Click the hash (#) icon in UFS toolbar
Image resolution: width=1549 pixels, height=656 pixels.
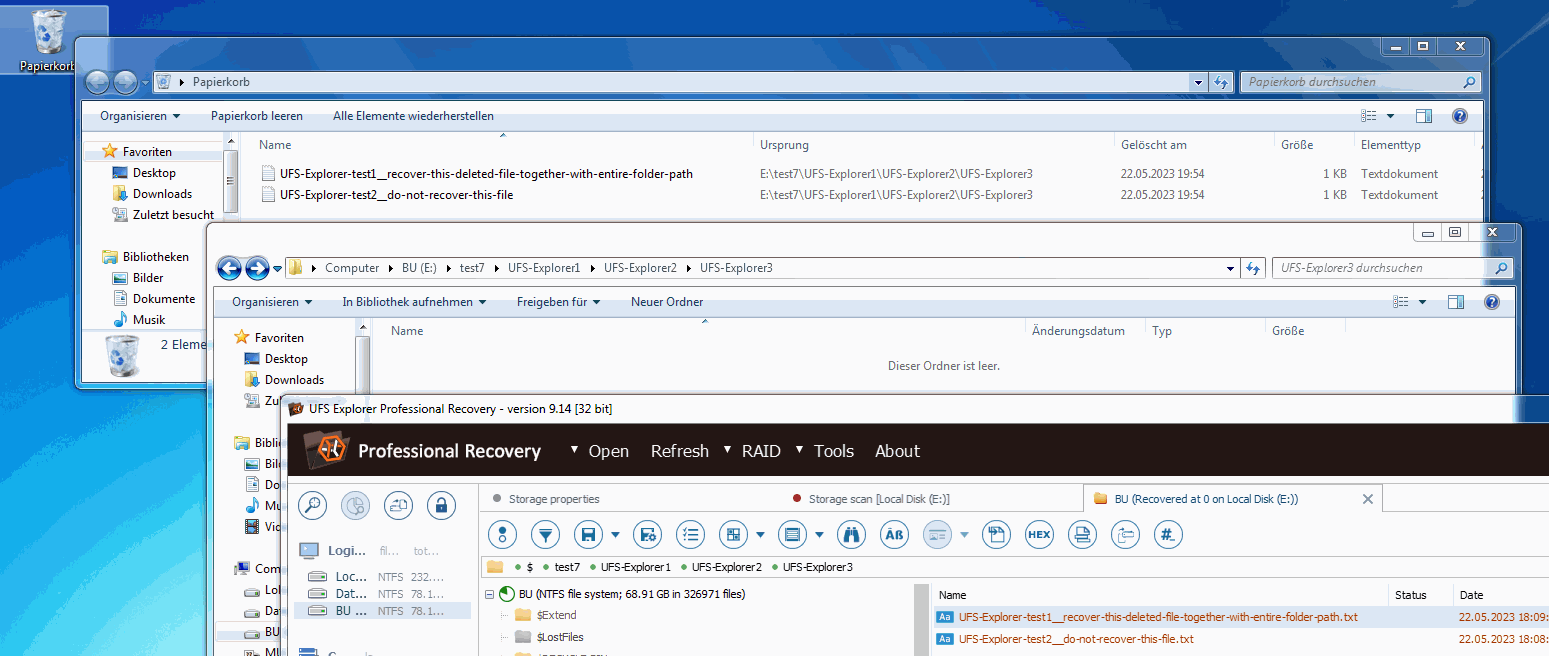1168,535
